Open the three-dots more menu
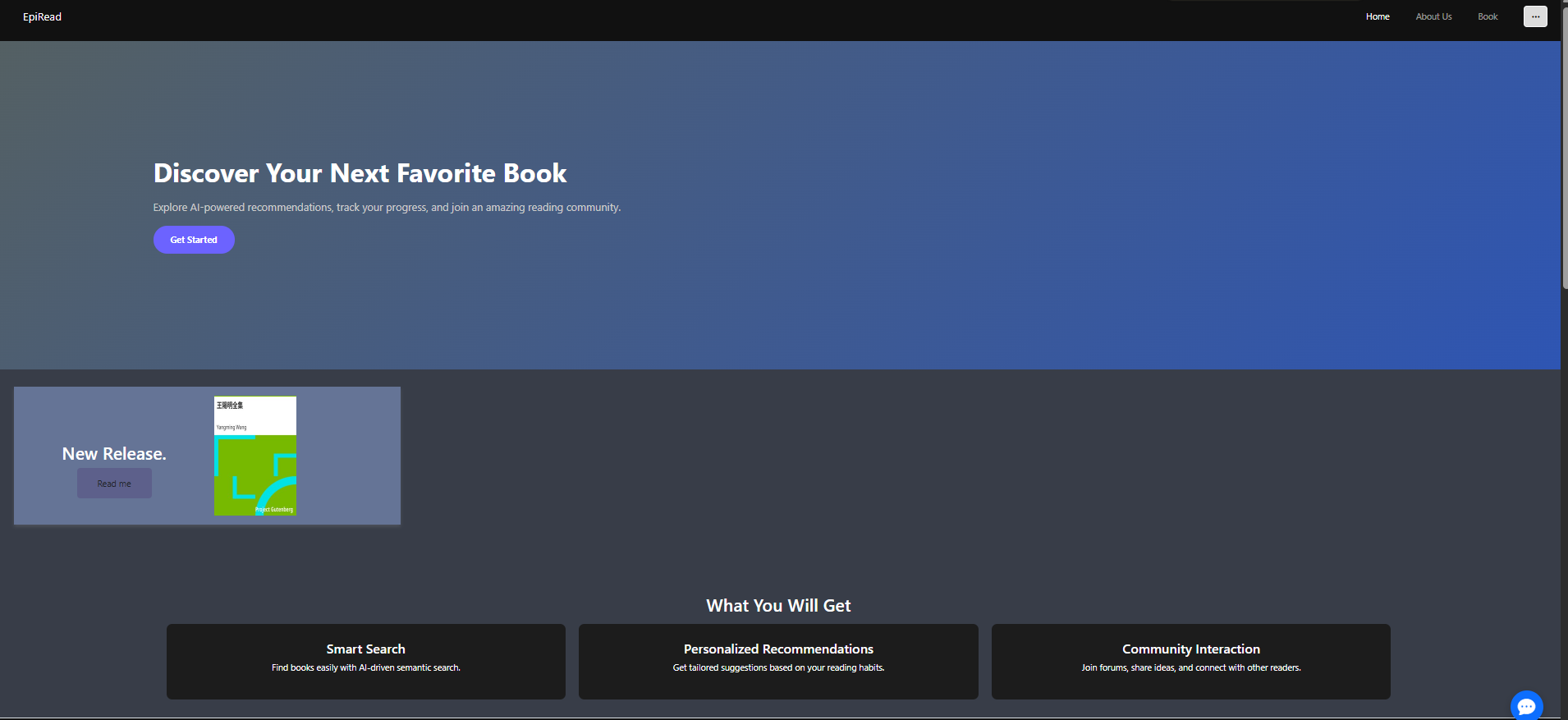The height and width of the screenshot is (720, 1568). click(1535, 16)
